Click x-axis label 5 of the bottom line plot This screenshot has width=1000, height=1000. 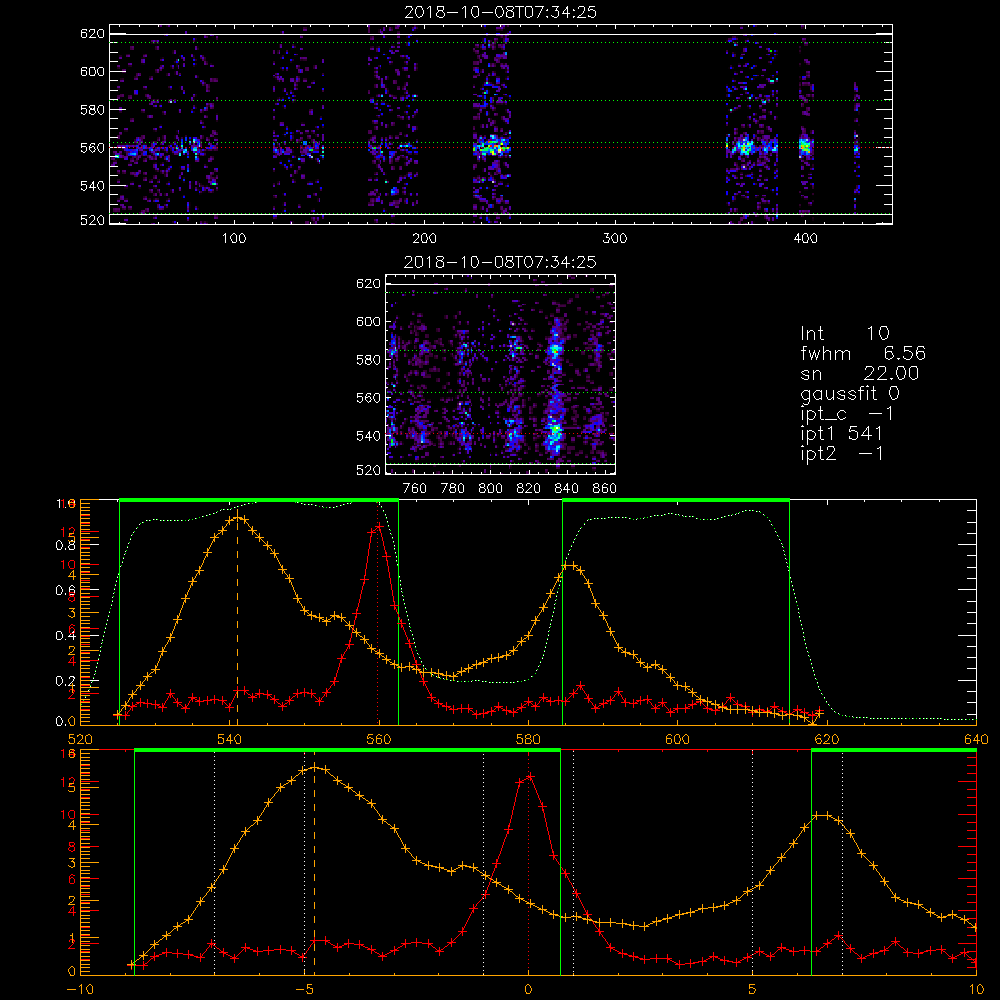(x=753, y=989)
